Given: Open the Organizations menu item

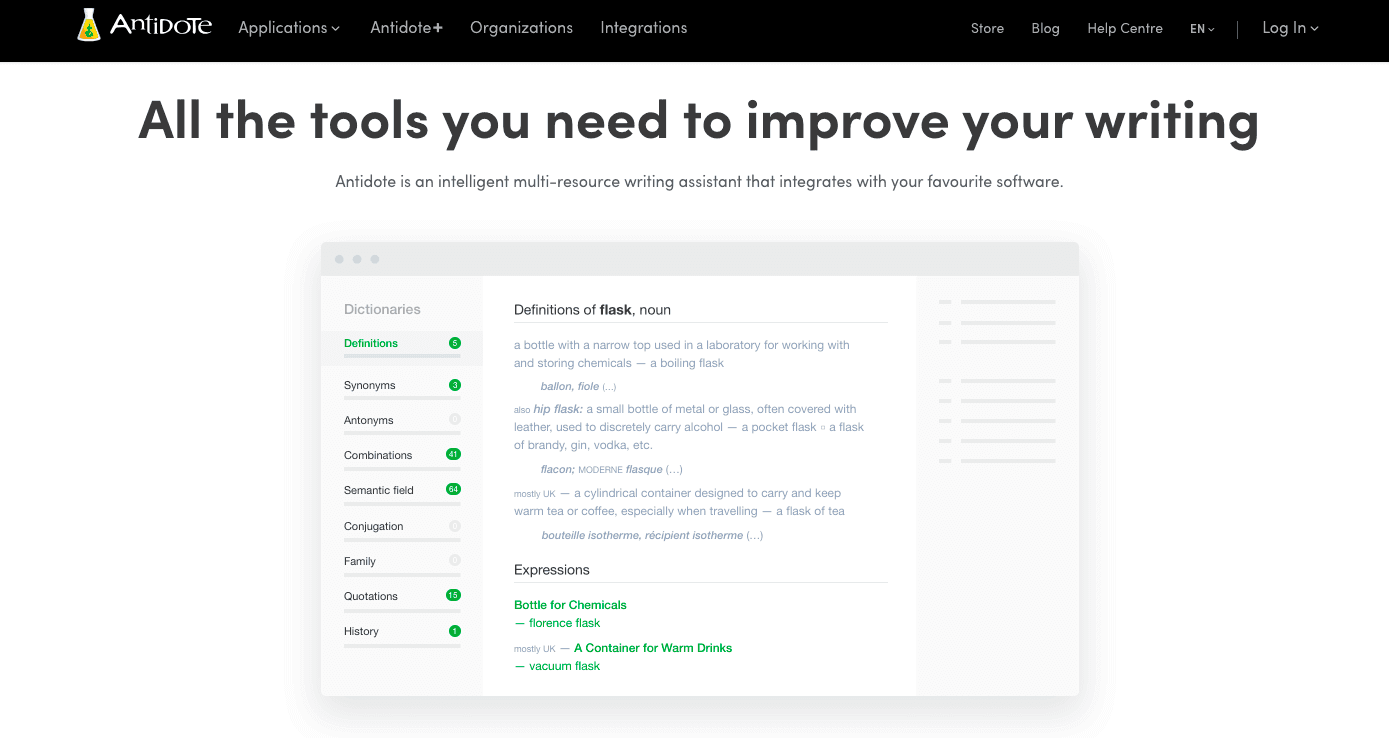Looking at the screenshot, I should pos(521,28).
